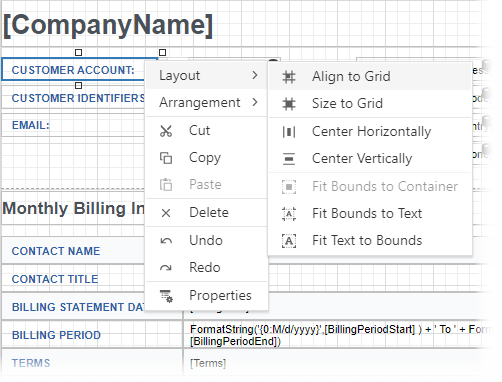Choose Paste from the context menu
The width and height of the screenshot is (502, 382).
206,185
